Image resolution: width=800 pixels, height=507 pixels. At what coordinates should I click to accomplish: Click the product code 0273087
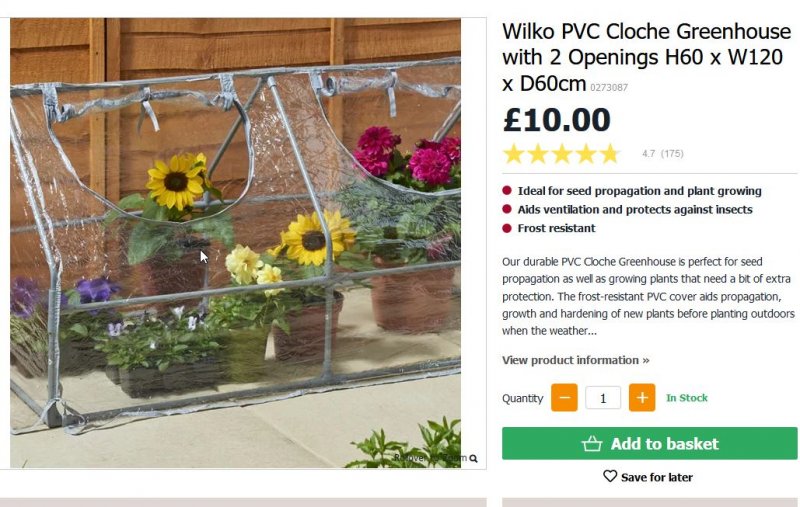pos(609,88)
